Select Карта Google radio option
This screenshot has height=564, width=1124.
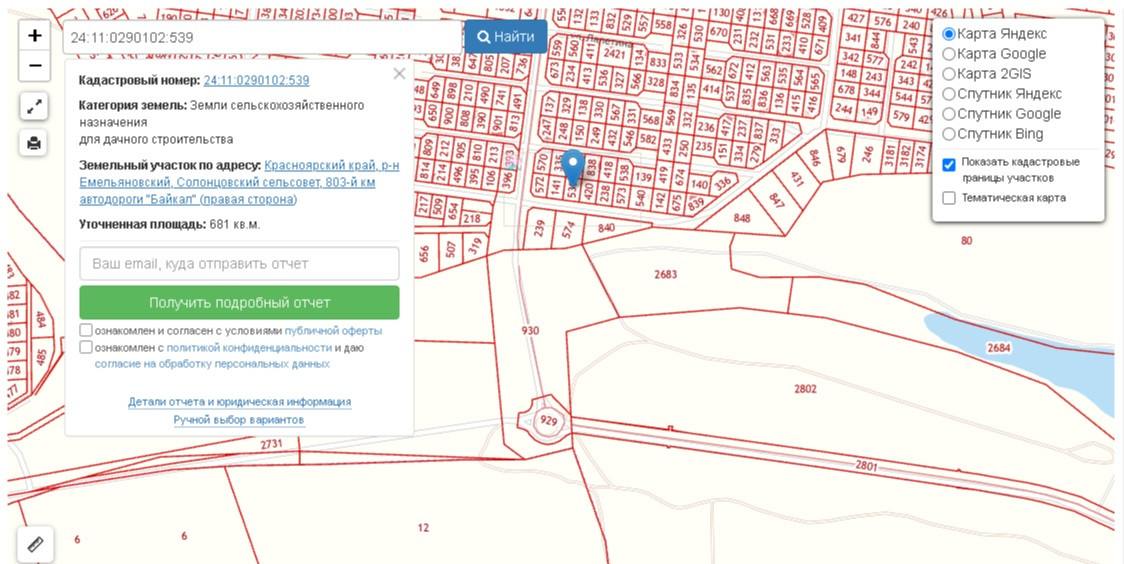(x=949, y=54)
